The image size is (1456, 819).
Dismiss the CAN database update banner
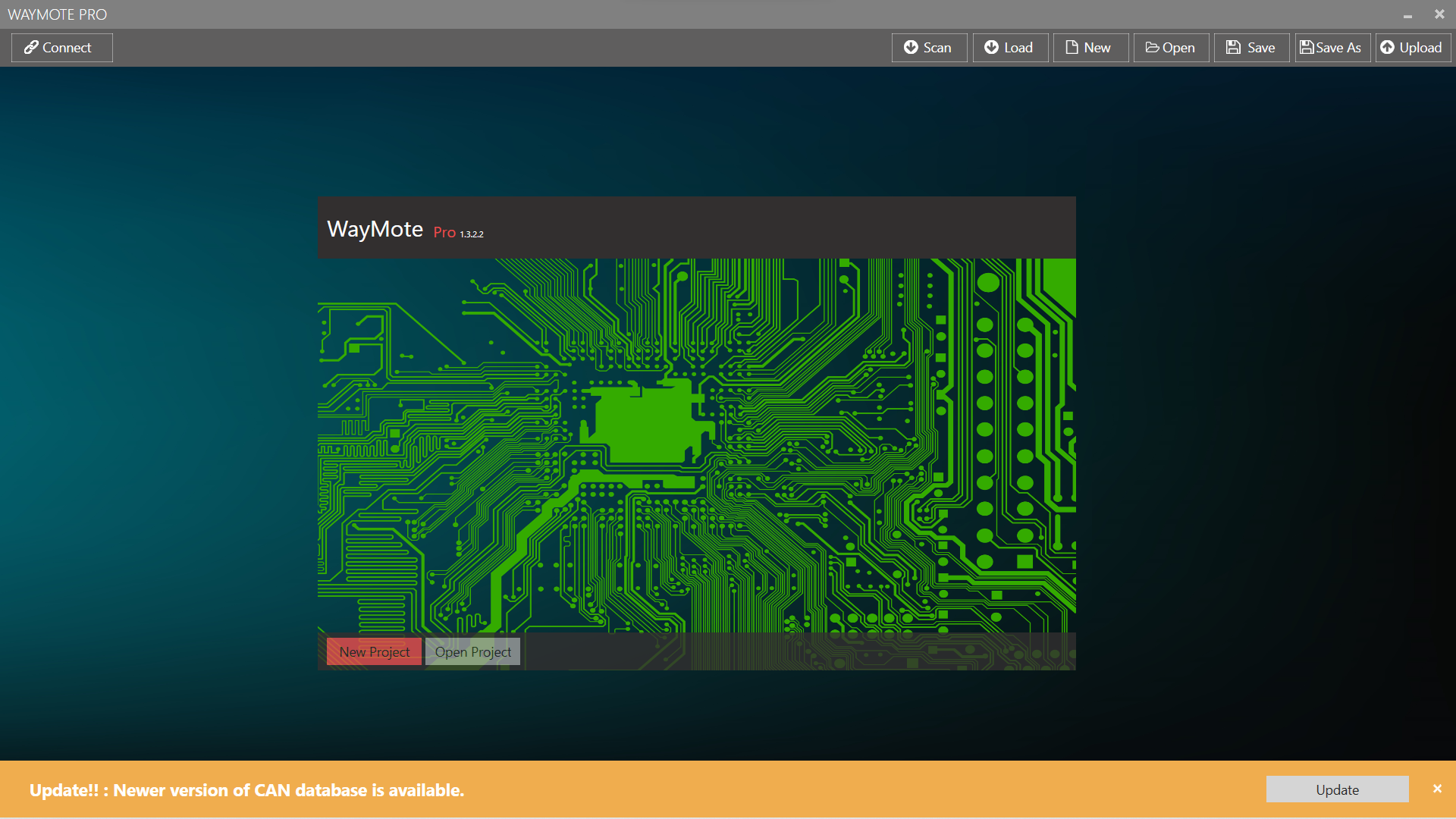[1437, 789]
